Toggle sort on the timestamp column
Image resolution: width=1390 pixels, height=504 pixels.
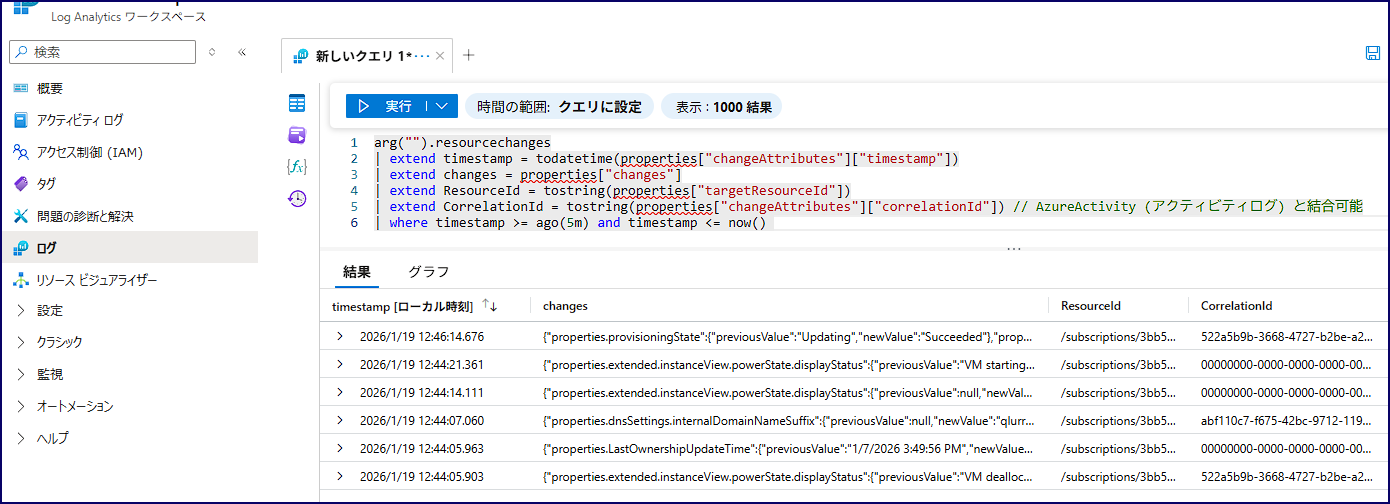pos(490,305)
